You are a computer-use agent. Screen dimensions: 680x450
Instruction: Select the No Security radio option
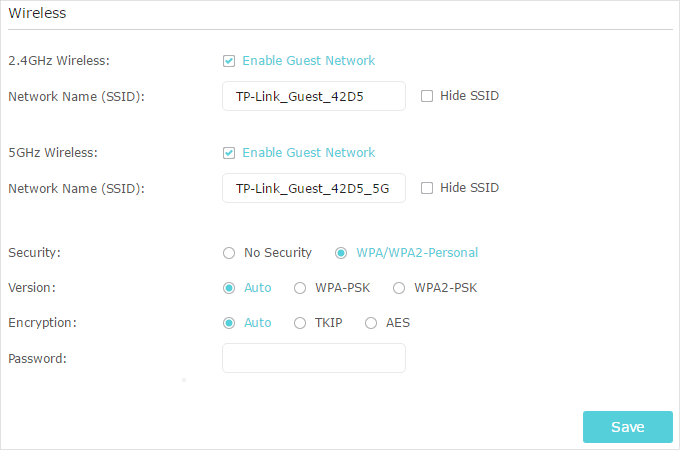click(x=229, y=253)
